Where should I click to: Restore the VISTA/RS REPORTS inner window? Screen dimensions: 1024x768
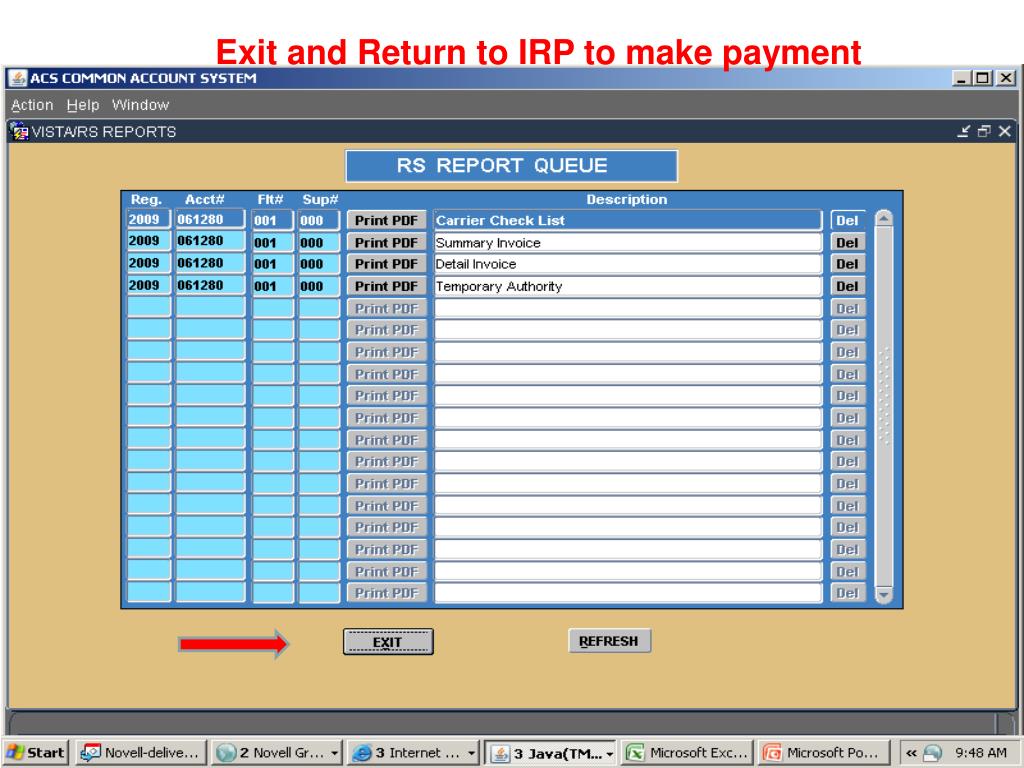click(984, 131)
